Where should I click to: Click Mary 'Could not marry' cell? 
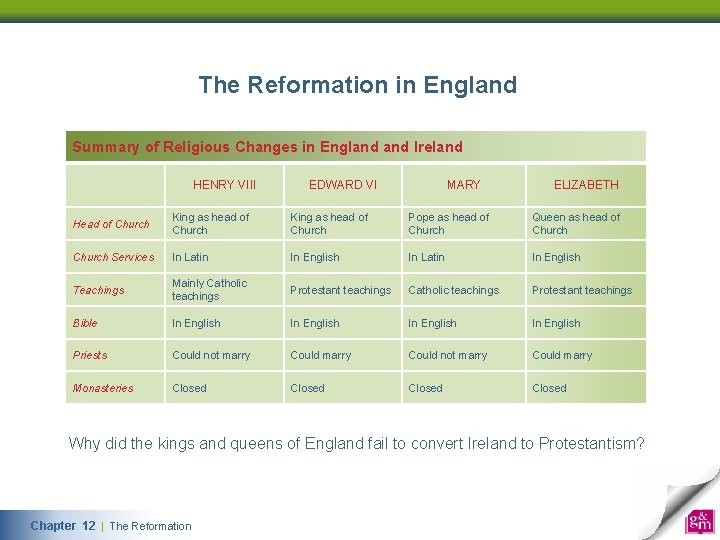[463, 355]
